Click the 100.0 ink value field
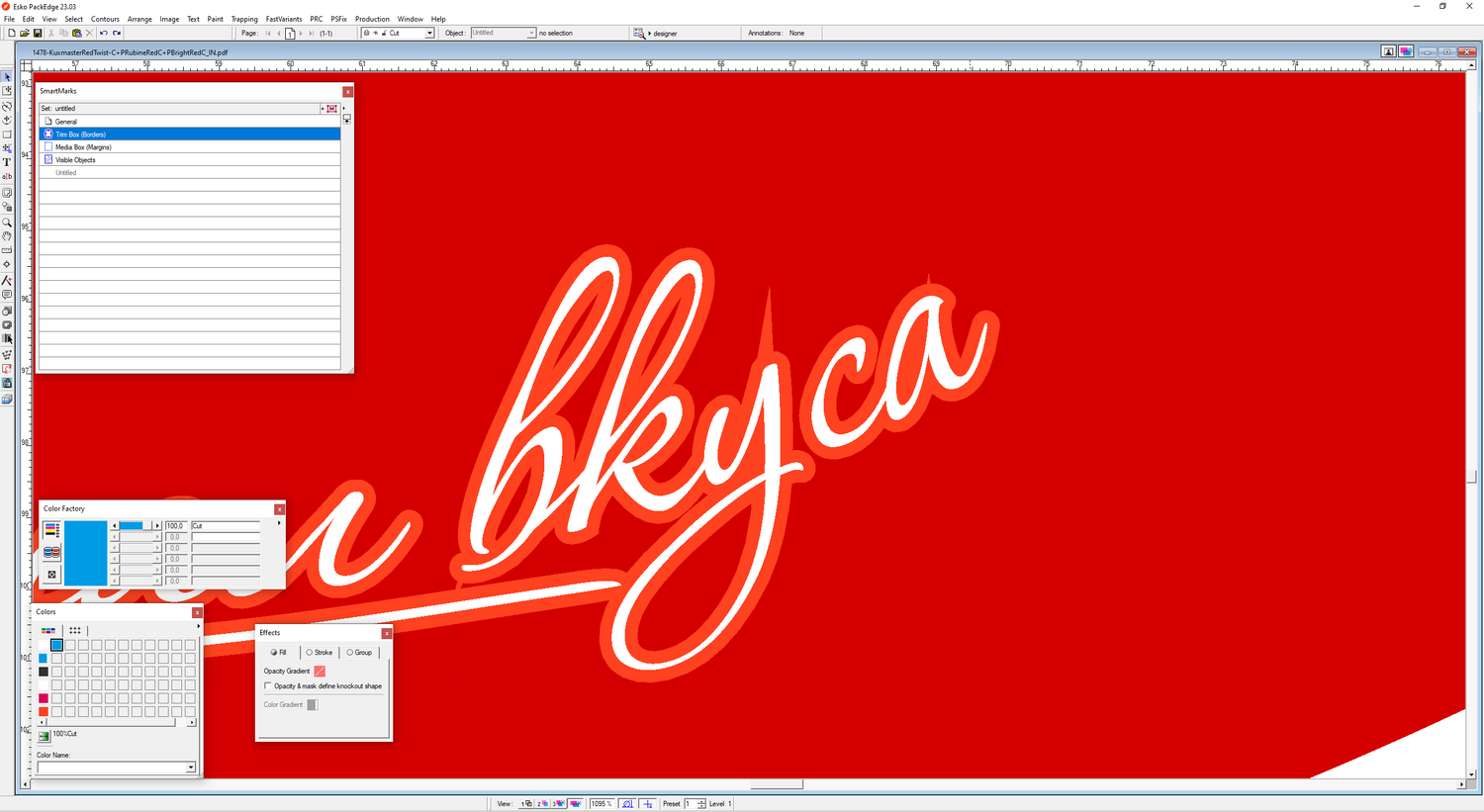This screenshot has width=1484, height=812. 175,526
